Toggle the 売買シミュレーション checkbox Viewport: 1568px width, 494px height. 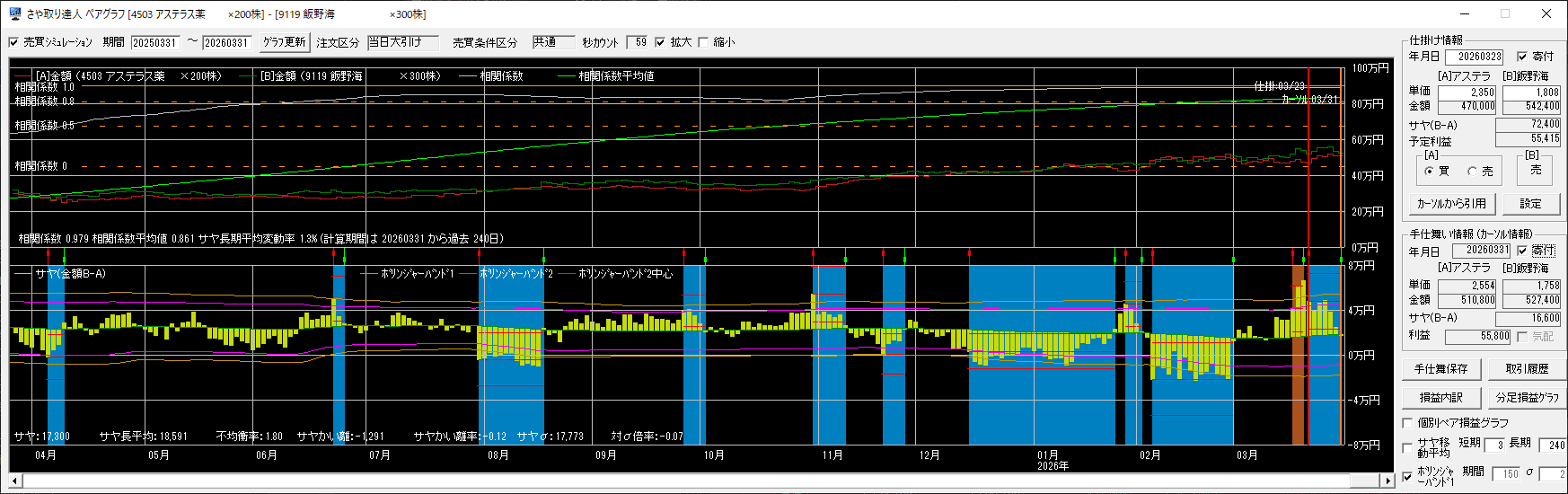[x=13, y=42]
